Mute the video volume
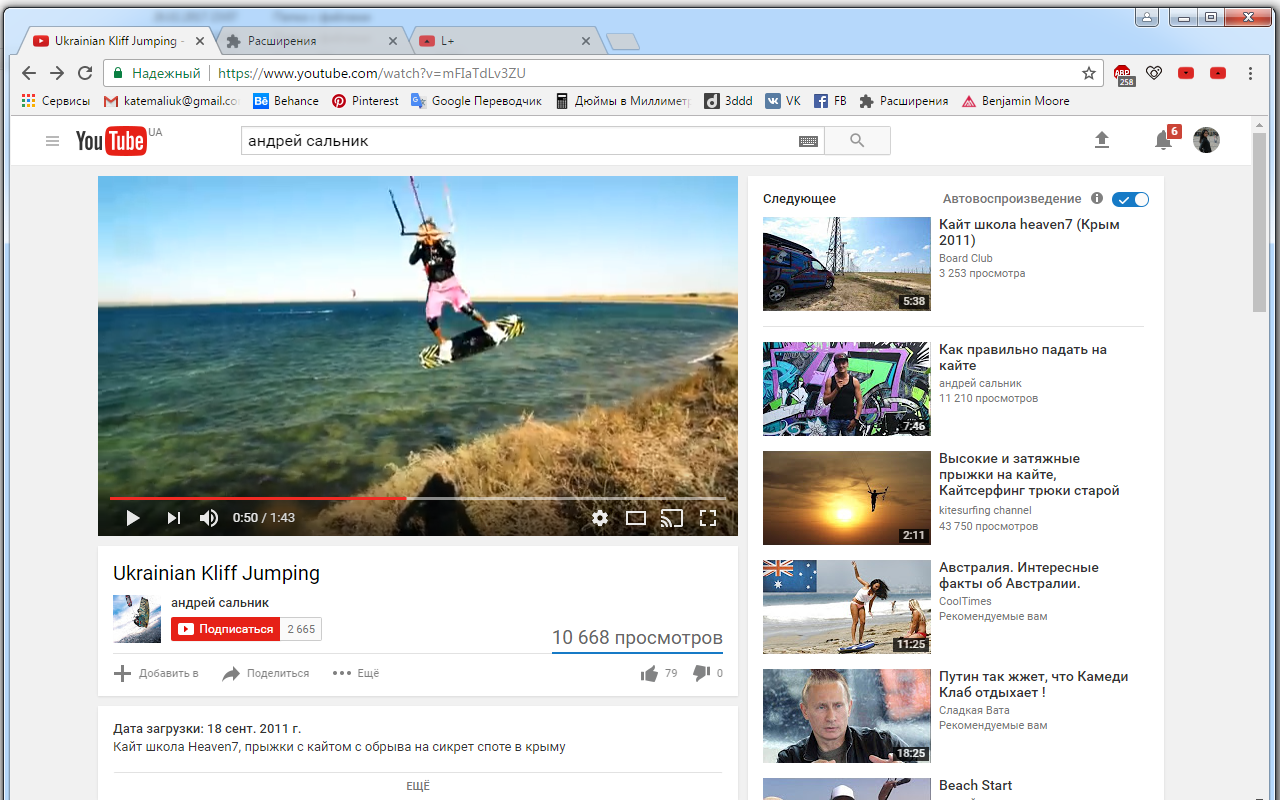Screen dimensions: 1280x800 (x=209, y=518)
